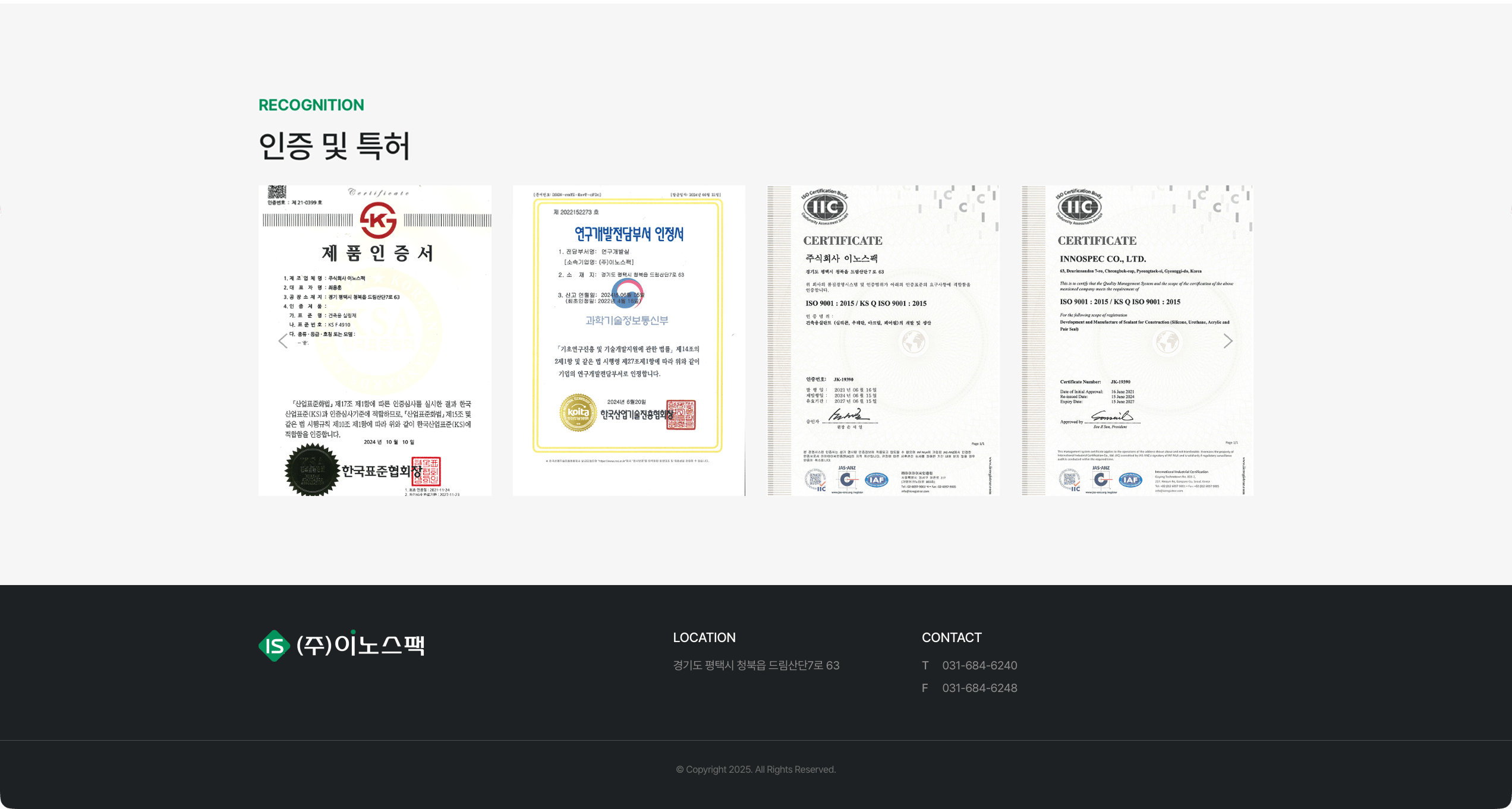Open the Korean ISO 9001 certificate thumbnail
The width and height of the screenshot is (1512, 809).
883,340
